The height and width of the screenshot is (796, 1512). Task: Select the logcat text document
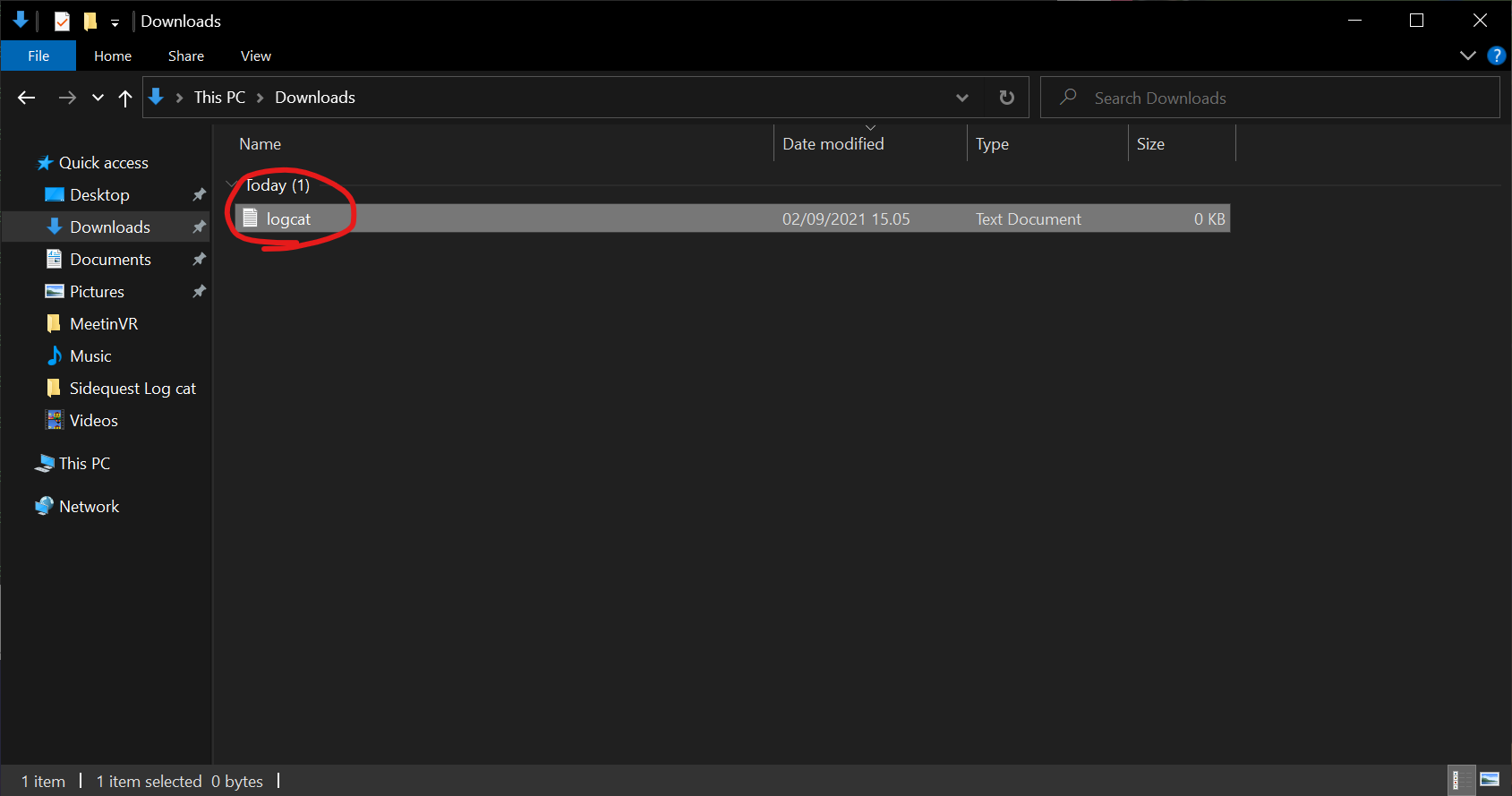click(x=288, y=219)
